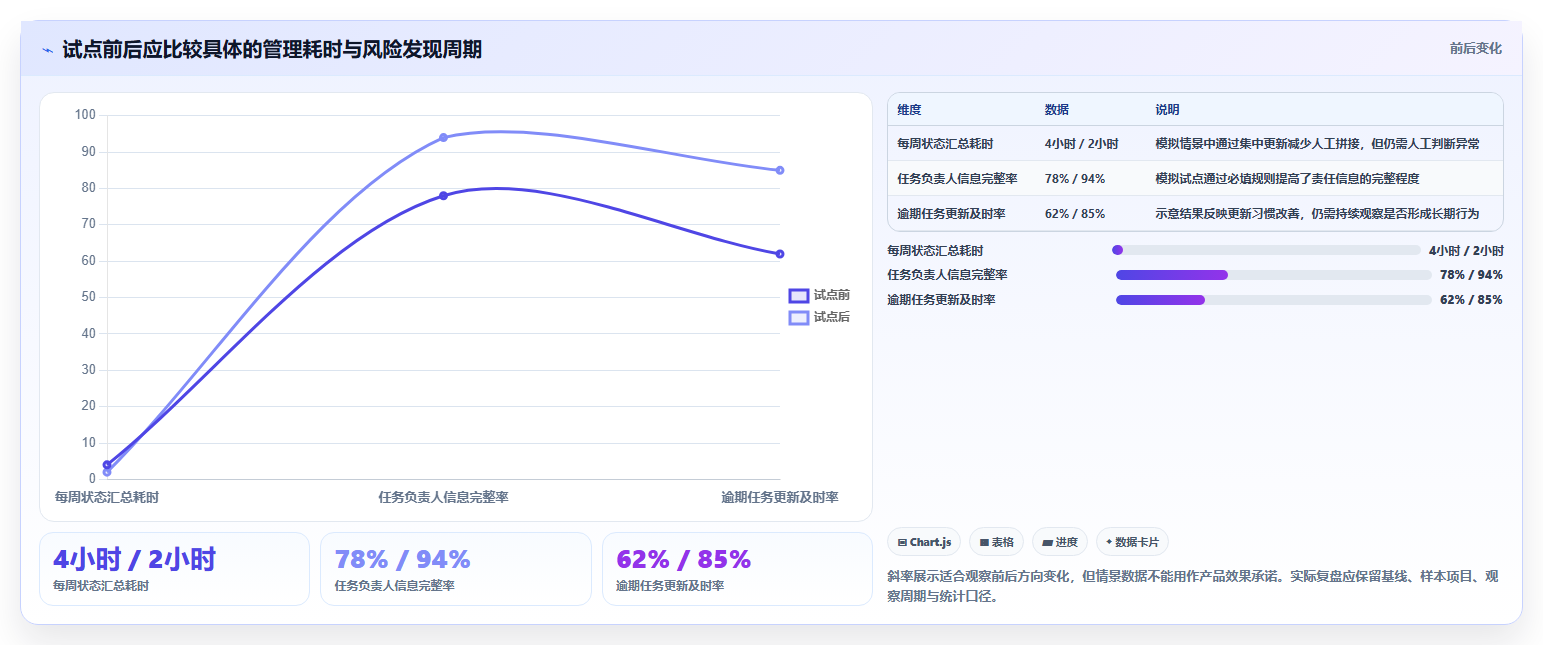The image size is (1543, 645).
Task: Click the lightning icon beside the title
Action: pyautogui.click(x=47, y=50)
